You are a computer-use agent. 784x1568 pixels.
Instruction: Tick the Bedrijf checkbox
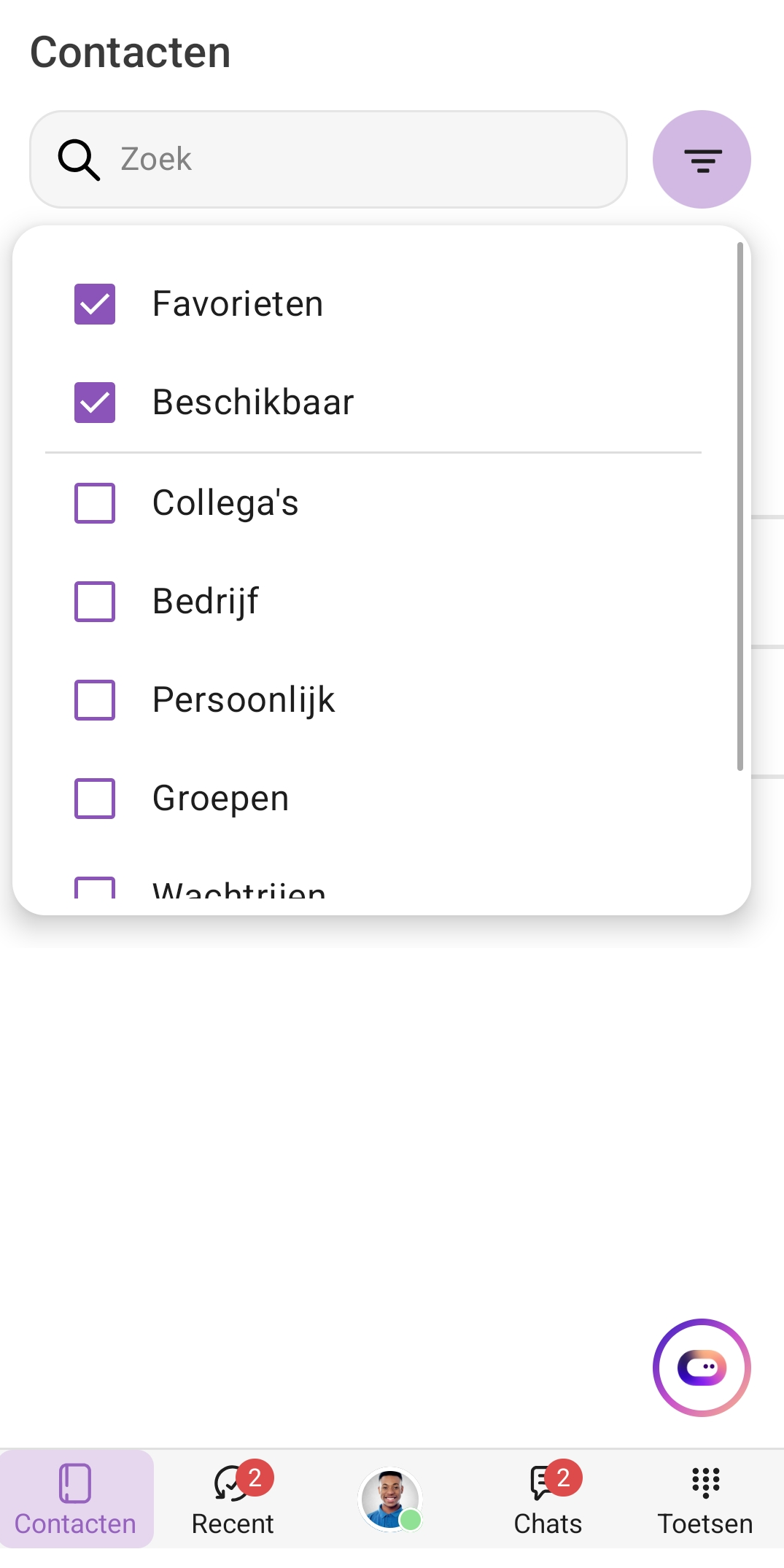95,602
